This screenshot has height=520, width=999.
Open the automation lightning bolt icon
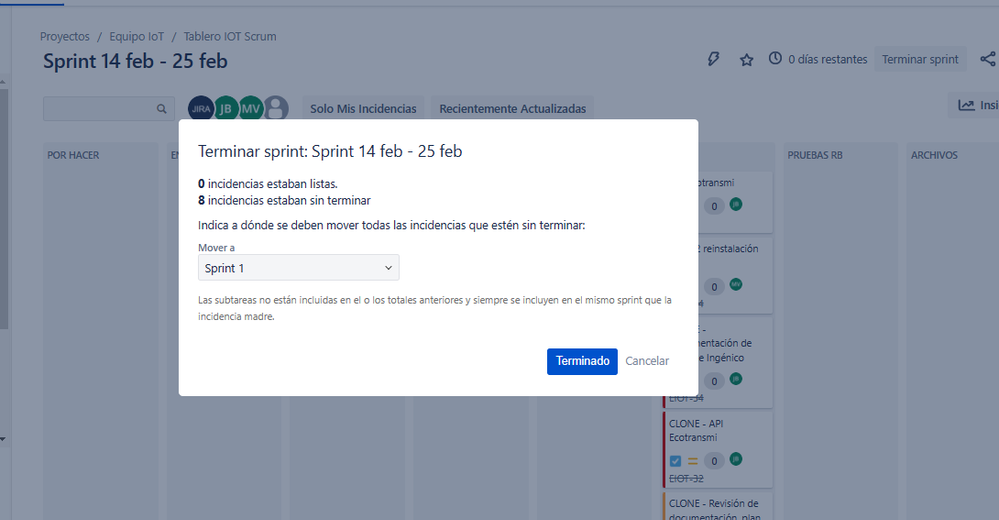[714, 59]
